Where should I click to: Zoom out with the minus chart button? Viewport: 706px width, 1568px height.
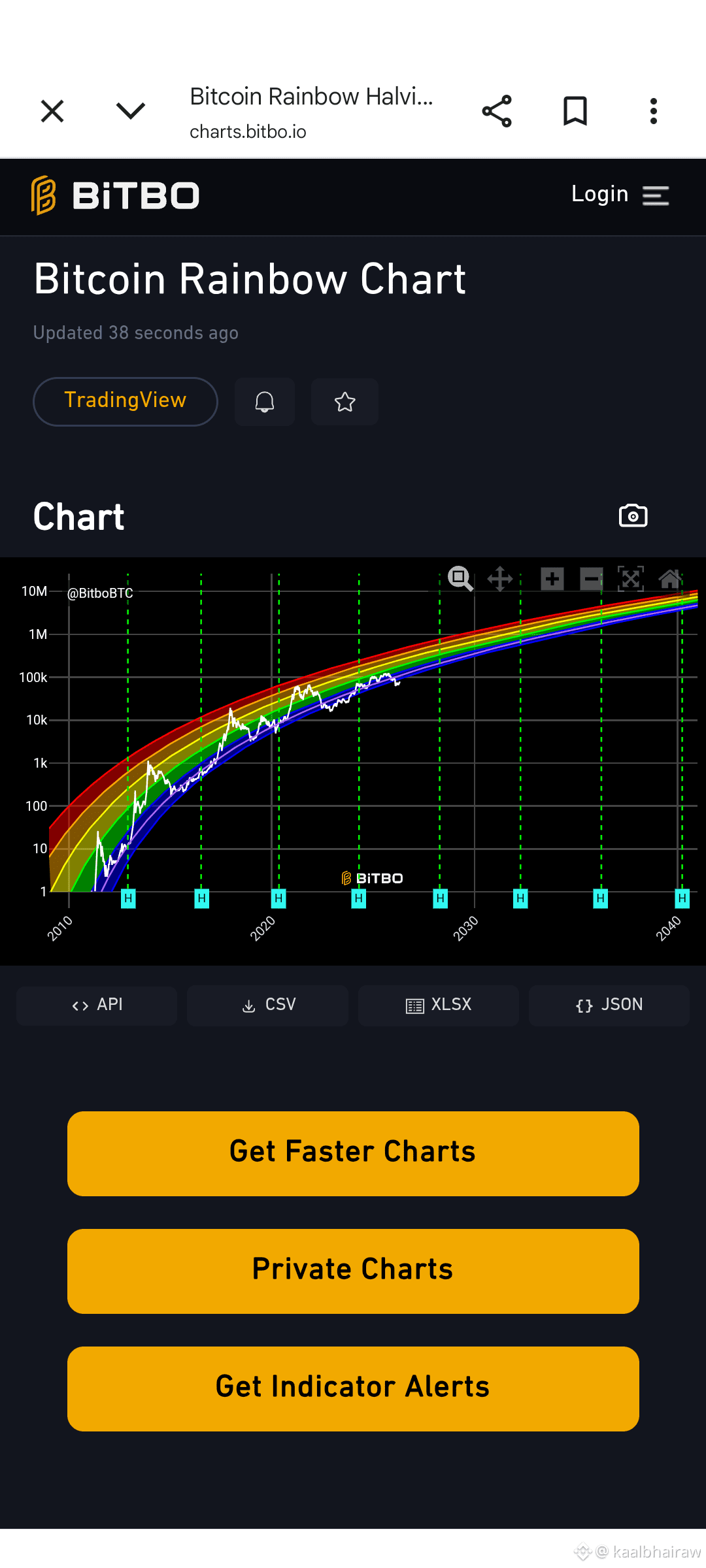pos(592,579)
